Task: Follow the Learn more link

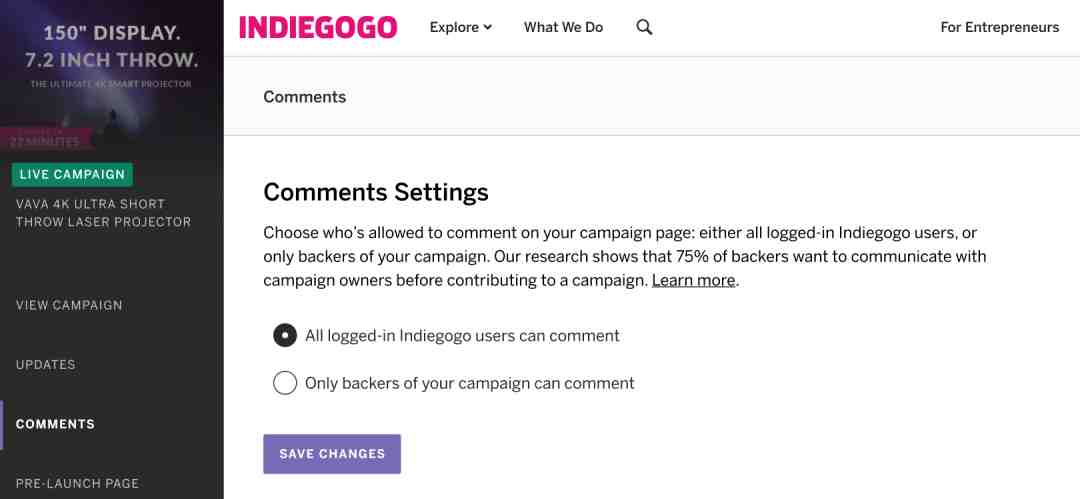Action: tap(694, 281)
